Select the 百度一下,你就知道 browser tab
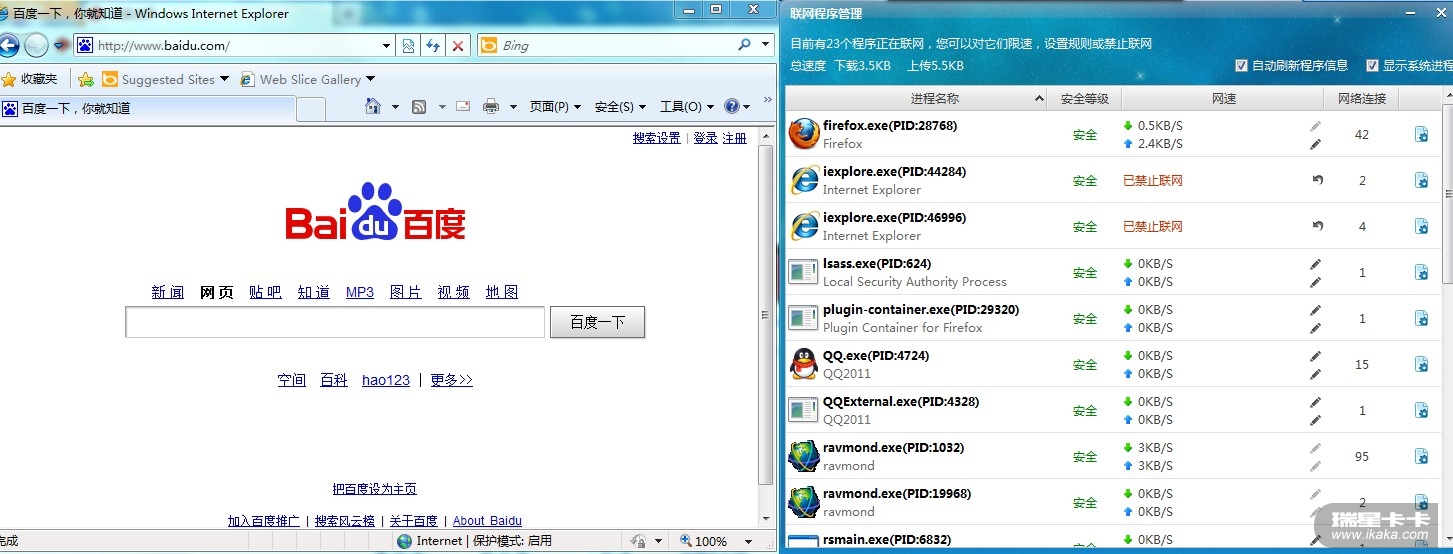1453x554 pixels. (147, 108)
